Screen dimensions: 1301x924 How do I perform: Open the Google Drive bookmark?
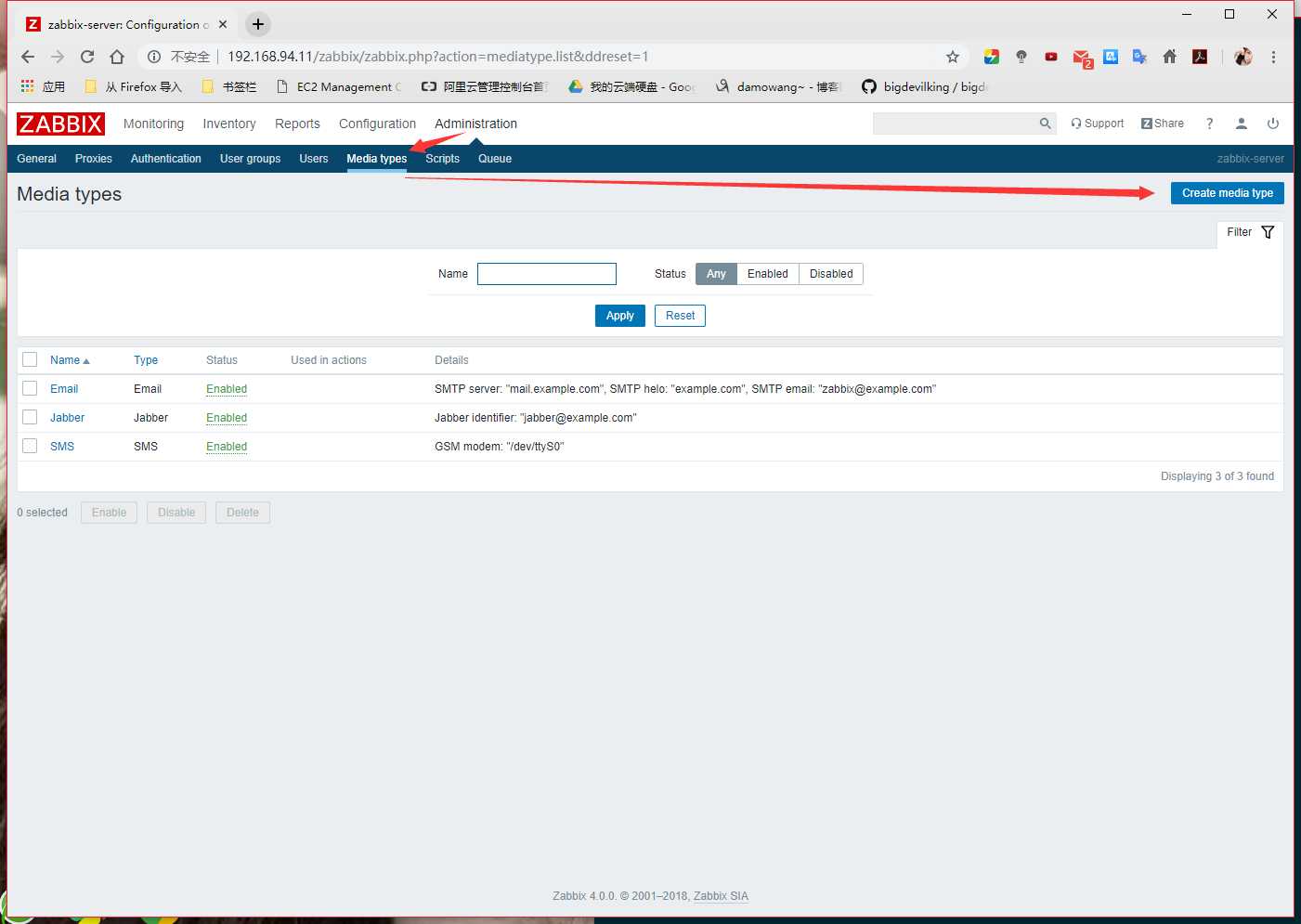[631, 86]
